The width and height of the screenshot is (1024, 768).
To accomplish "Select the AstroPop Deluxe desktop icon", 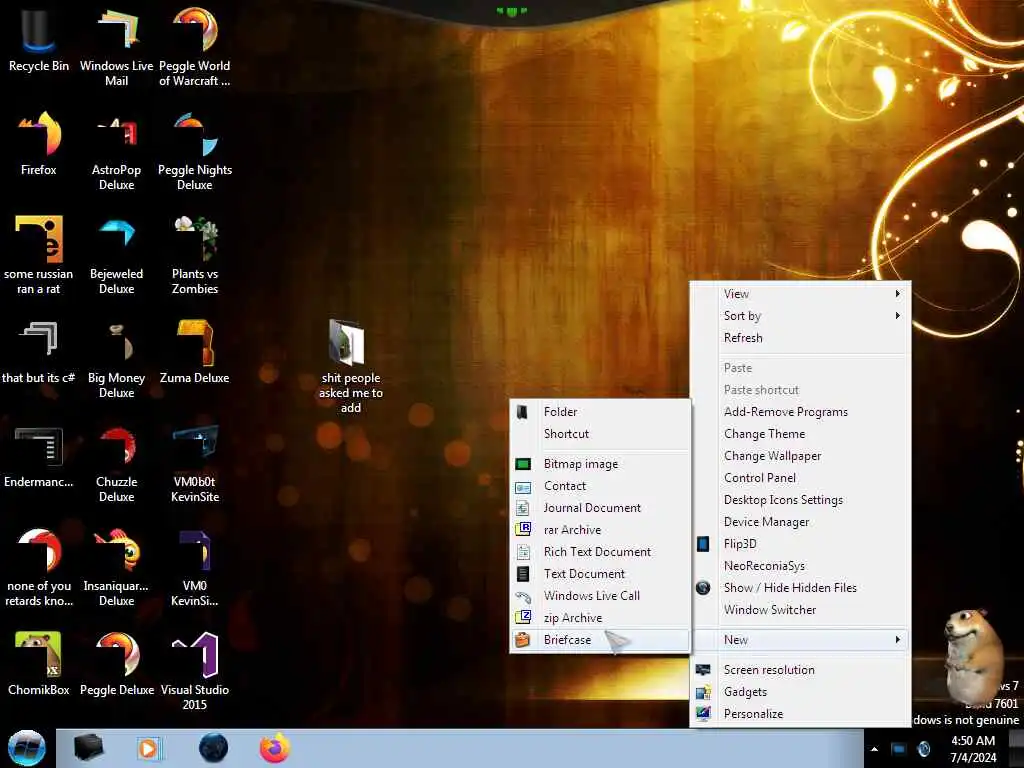I will click(x=116, y=150).
